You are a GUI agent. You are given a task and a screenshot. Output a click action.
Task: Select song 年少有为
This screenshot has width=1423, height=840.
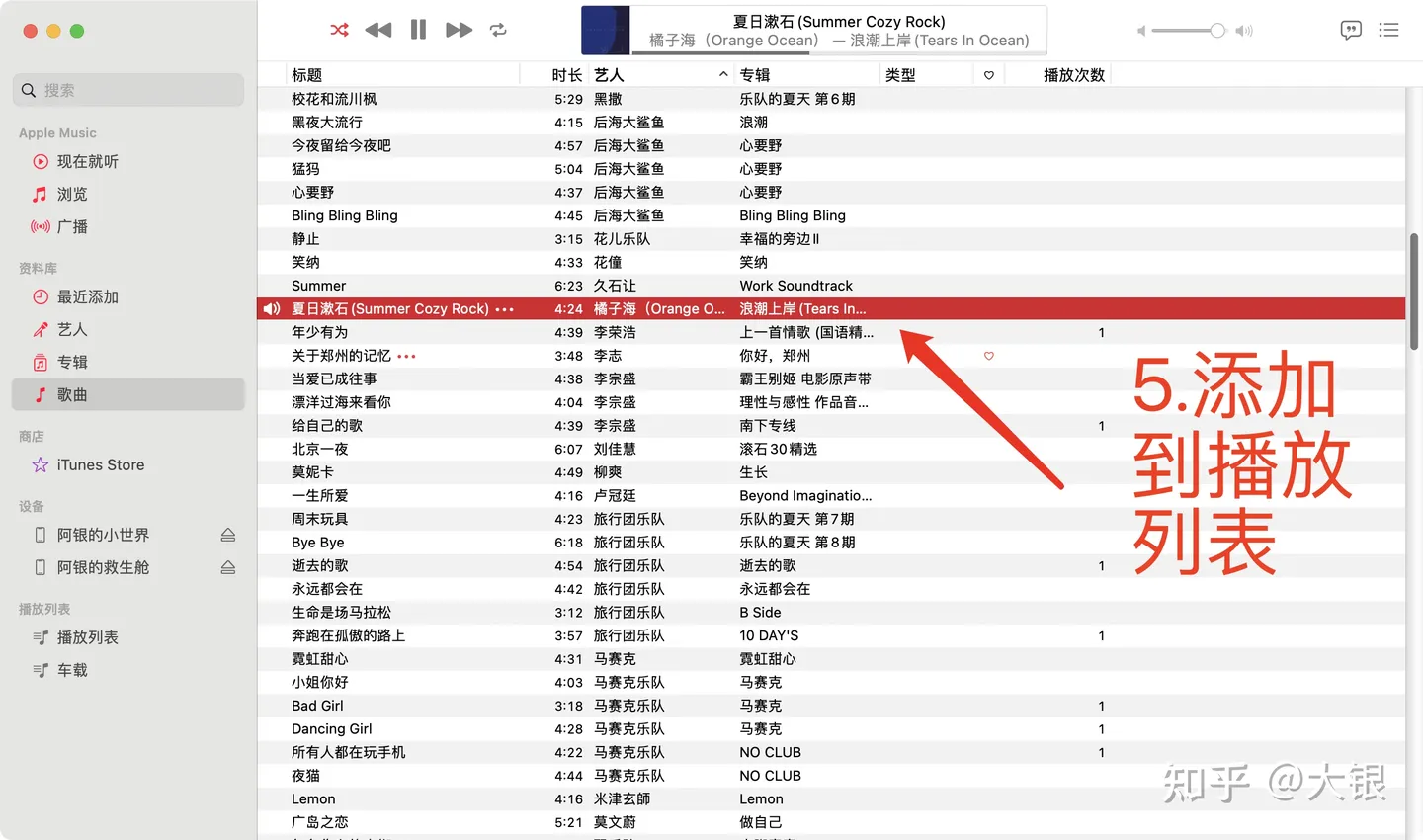[x=319, y=332]
